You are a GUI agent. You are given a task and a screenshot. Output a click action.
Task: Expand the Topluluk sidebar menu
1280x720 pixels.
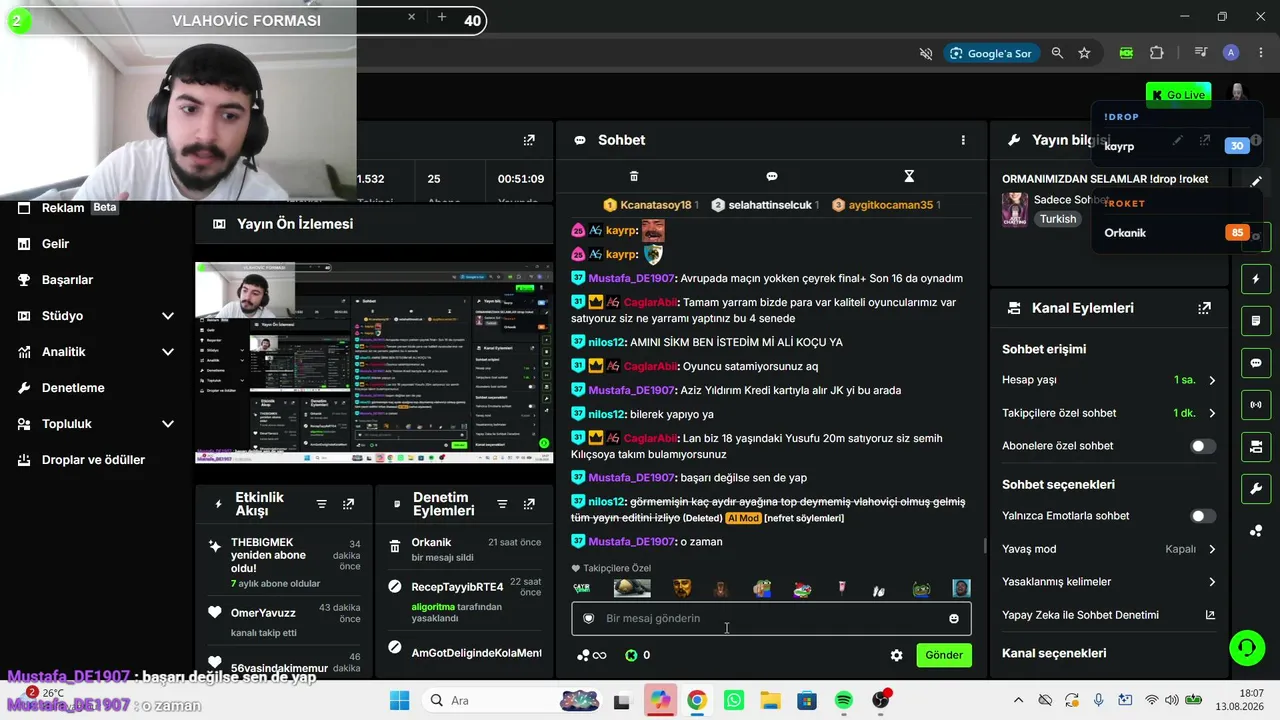coord(168,424)
